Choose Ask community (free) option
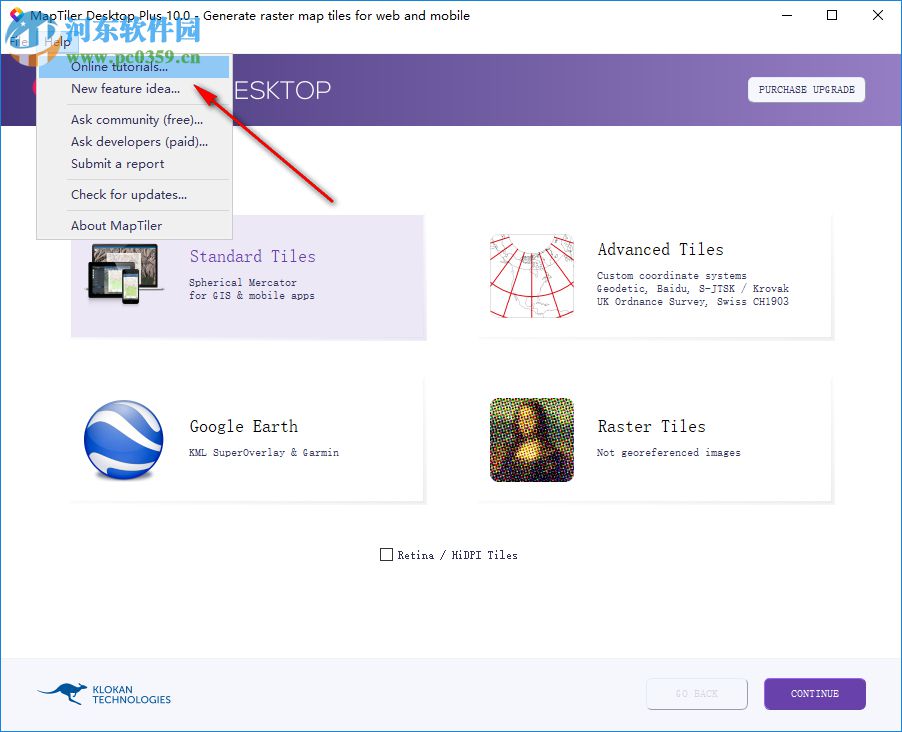The height and width of the screenshot is (732, 902). tap(134, 120)
